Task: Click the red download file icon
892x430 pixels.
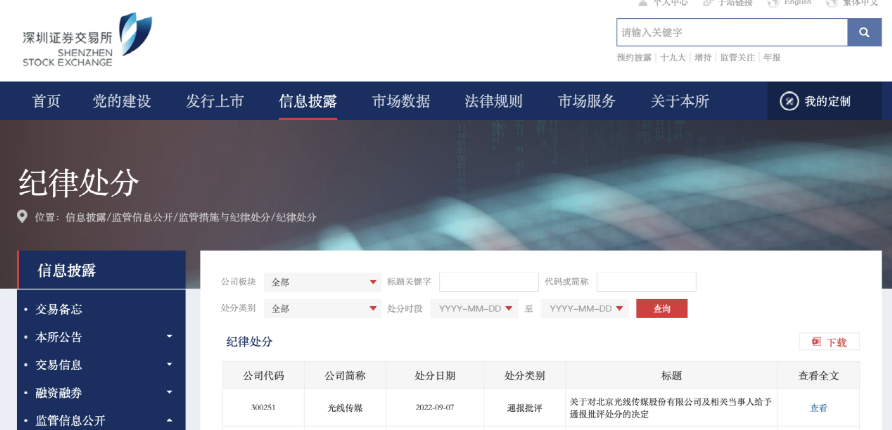Action: pyautogui.click(x=816, y=342)
